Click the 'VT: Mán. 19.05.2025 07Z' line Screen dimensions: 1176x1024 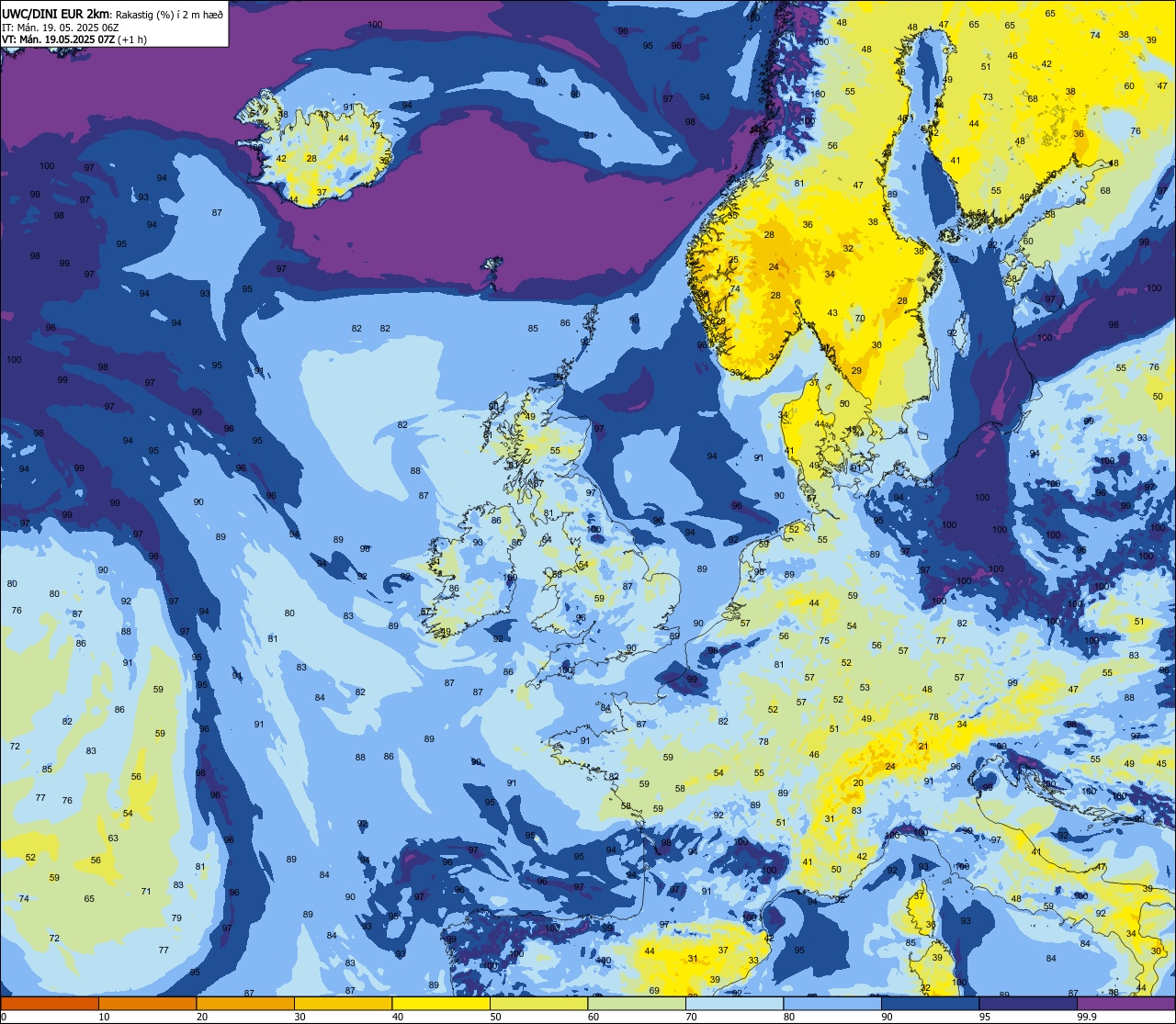tap(58, 39)
